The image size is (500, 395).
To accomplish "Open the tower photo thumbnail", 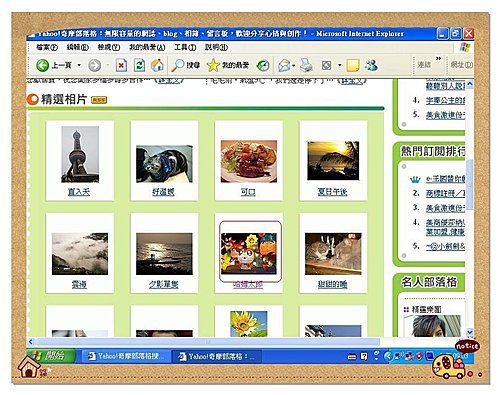I will tap(80, 154).
